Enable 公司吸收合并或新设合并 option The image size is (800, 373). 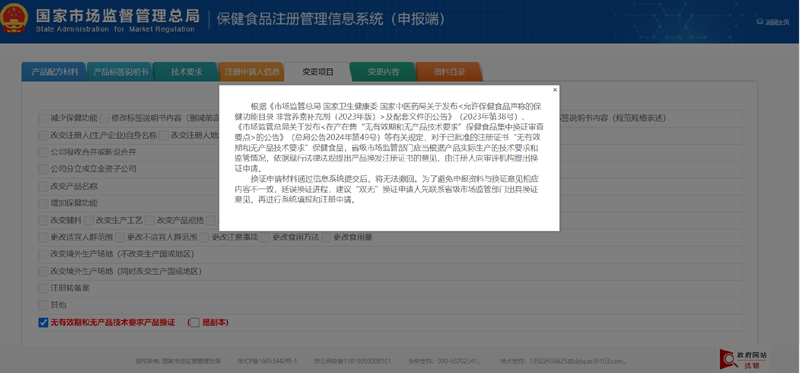(x=43, y=152)
